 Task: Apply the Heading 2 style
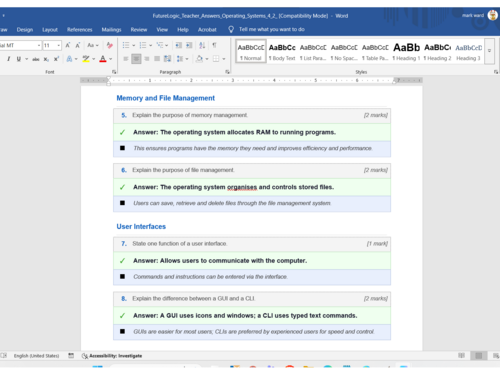[x=437, y=51]
